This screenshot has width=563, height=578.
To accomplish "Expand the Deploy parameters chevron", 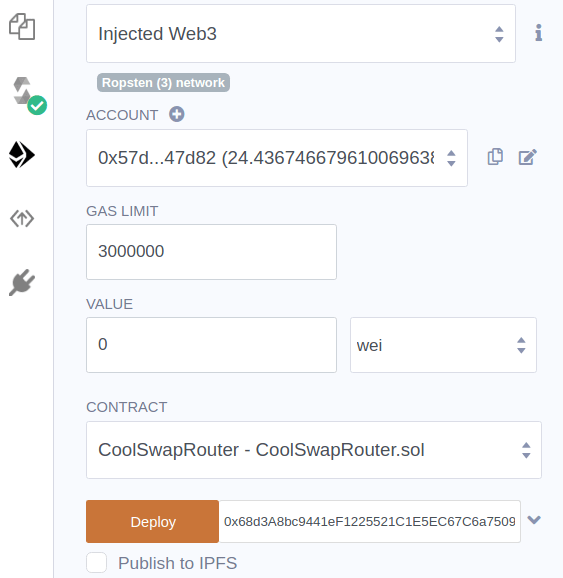I will [534, 520].
